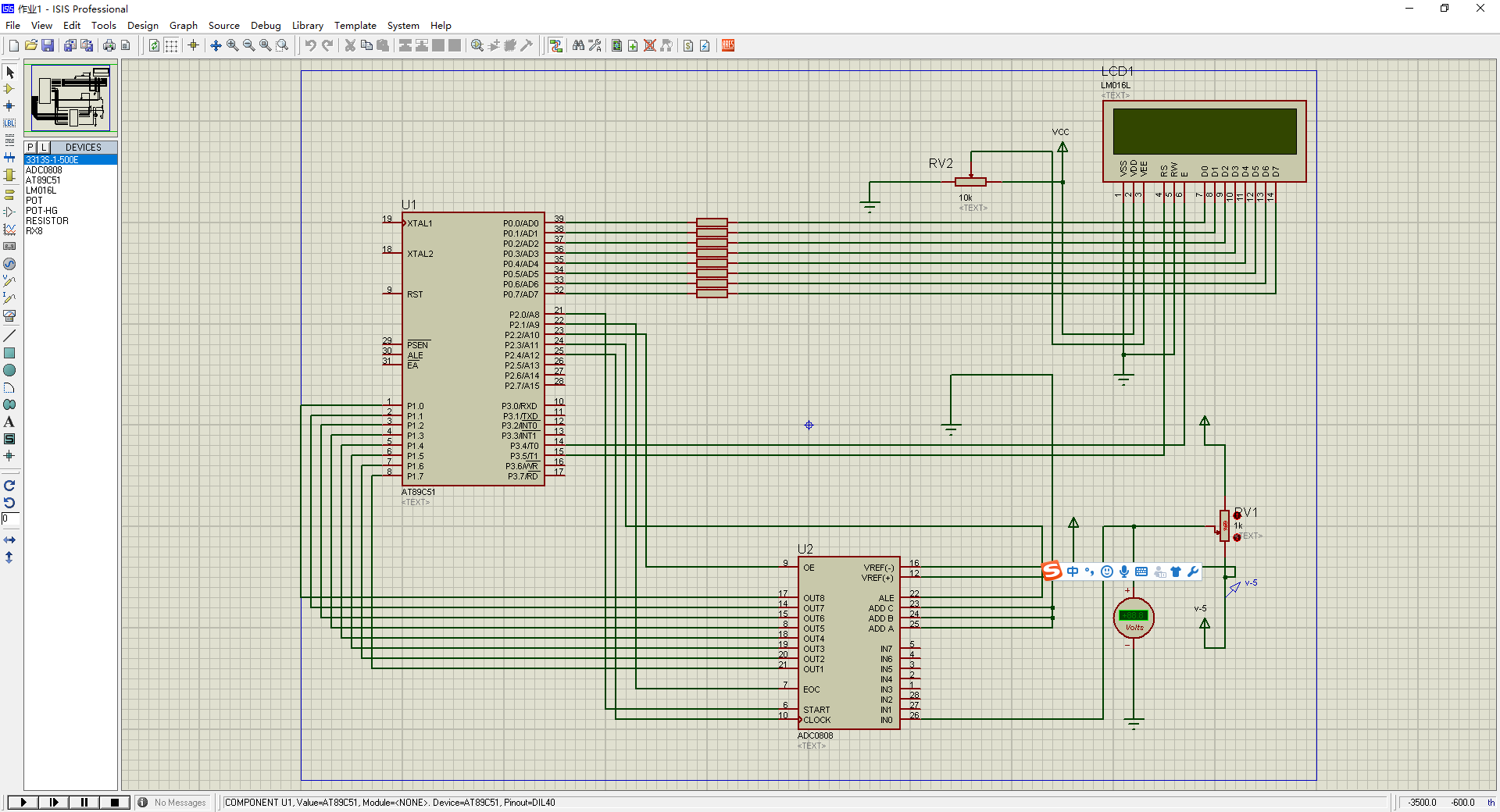The width and height of the screenshot is (1500, 812).
Task: Select 3313S-1-500E in devices list
Action: (70, 159)
